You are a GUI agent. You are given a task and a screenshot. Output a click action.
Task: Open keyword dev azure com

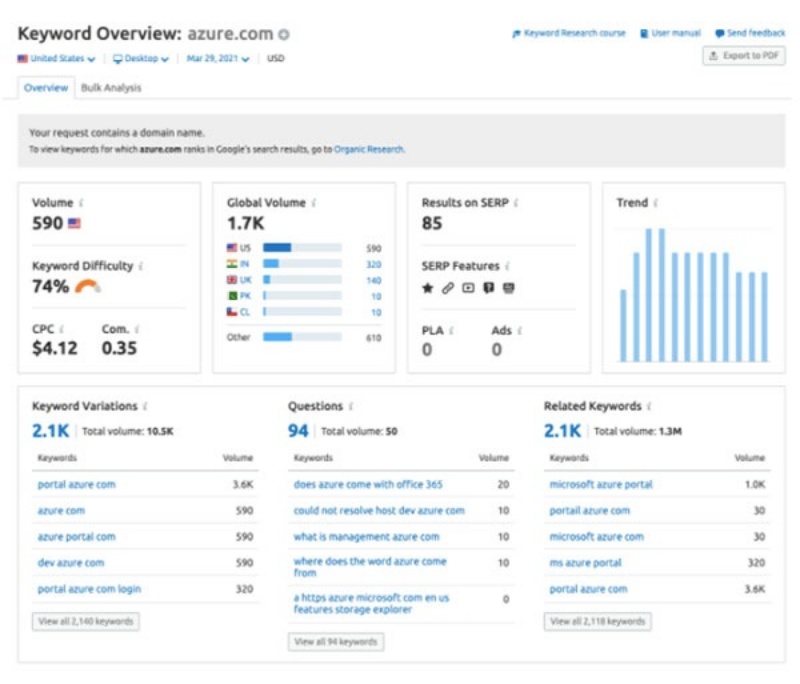[x=71, y=563]
